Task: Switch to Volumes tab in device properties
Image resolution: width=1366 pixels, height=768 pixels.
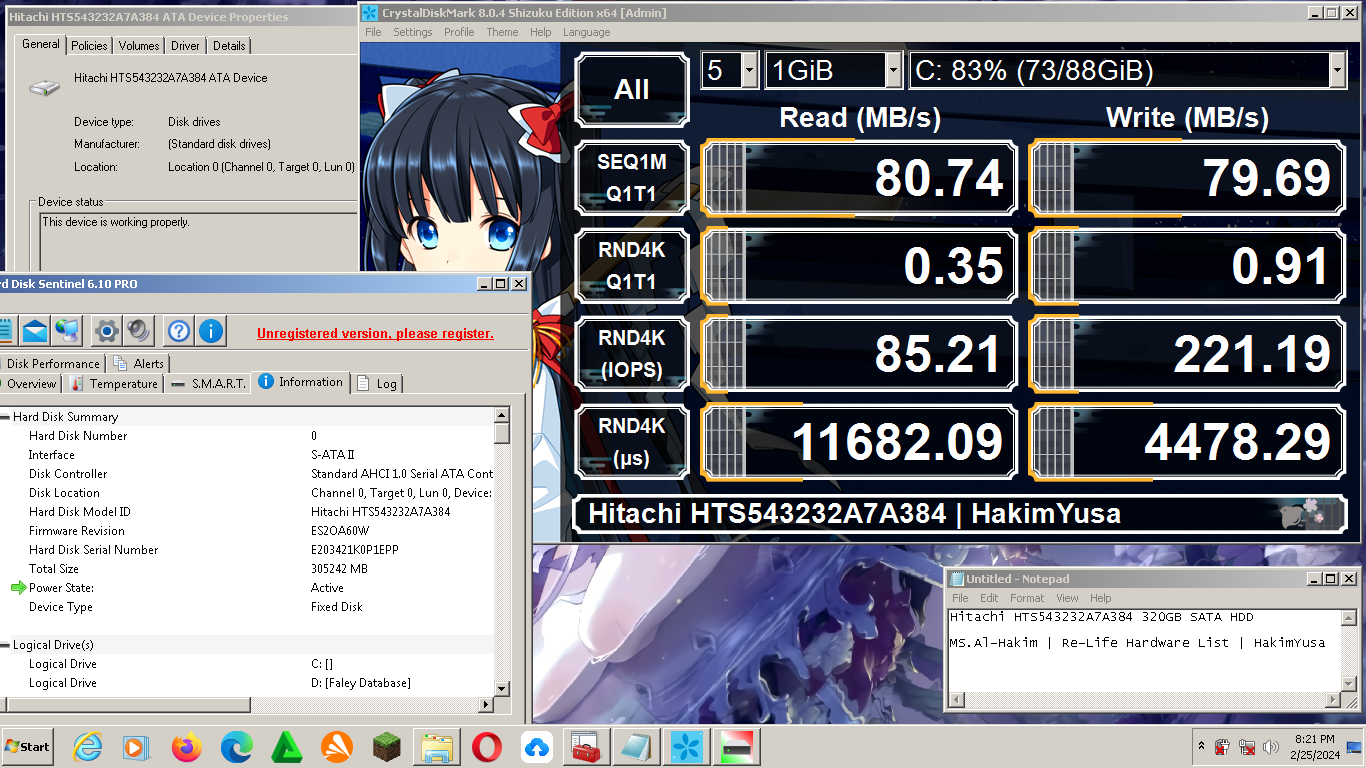Action: [139, 46]
